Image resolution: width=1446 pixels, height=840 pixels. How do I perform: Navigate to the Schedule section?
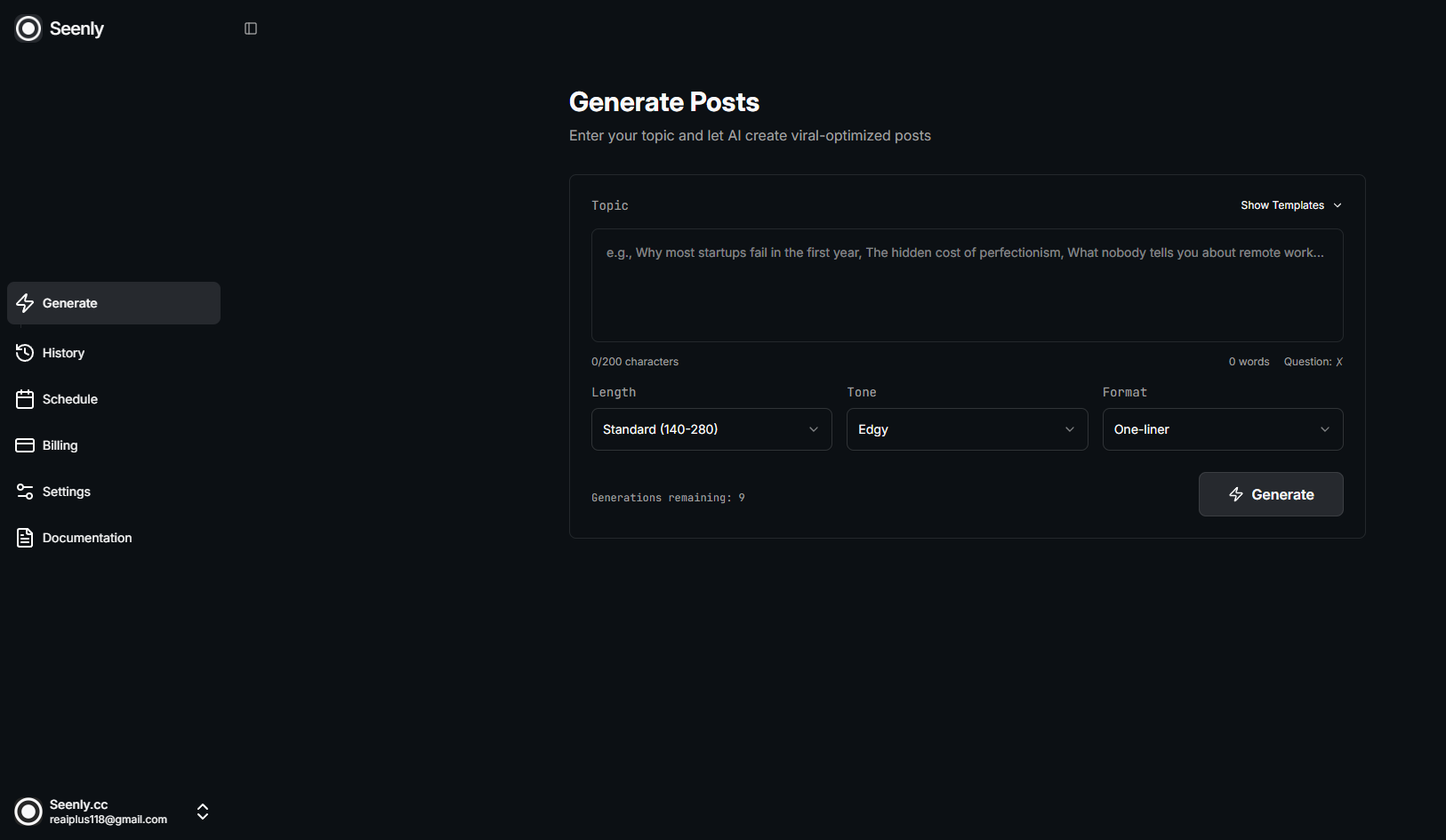click(69, 399)
